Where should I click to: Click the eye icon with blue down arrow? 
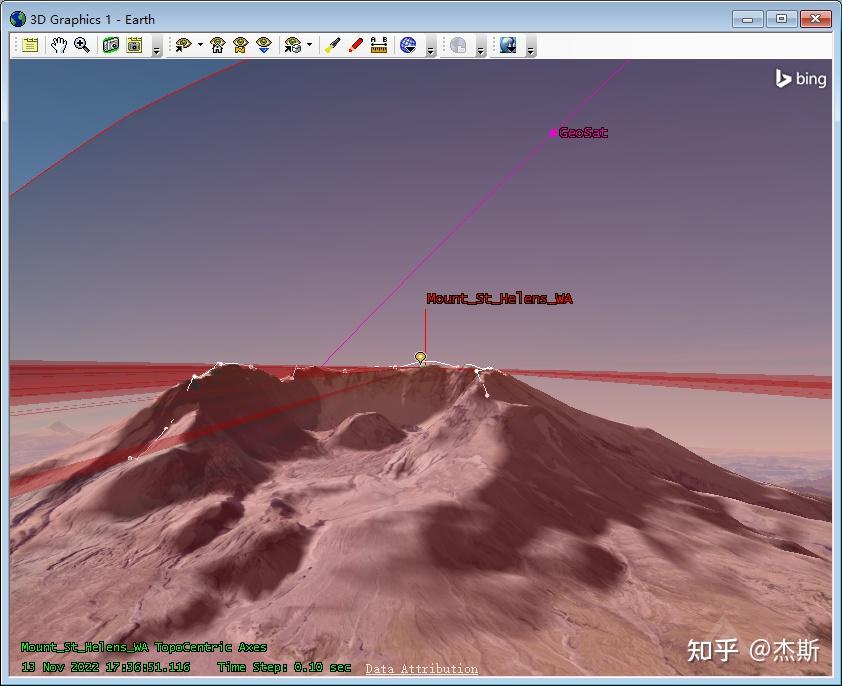[264, 45]
